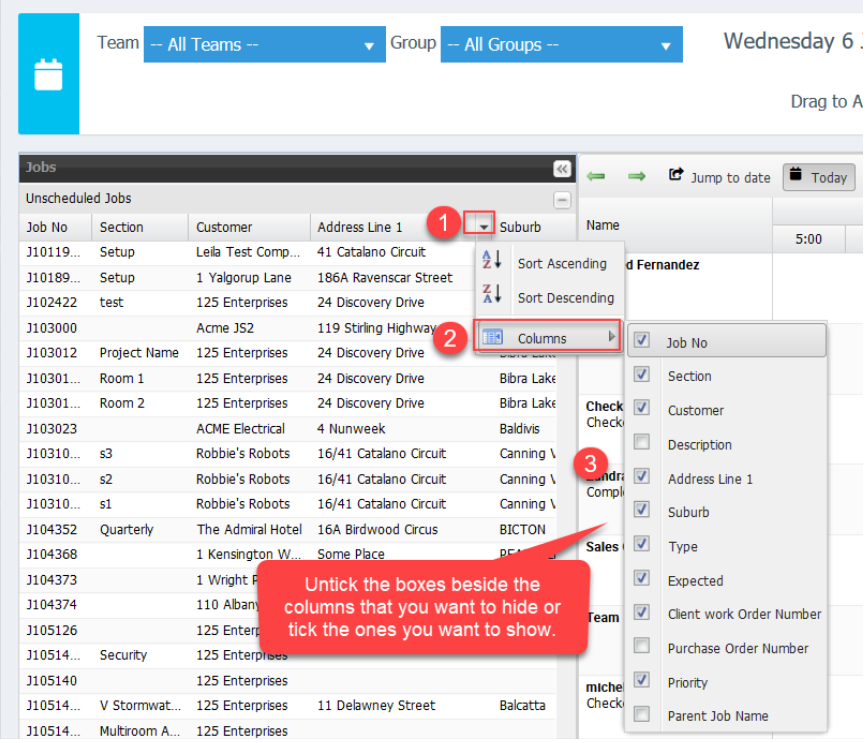Click the blue calendar icon
Image resolution: width=866 pixels, height=743 pixels.
point(48,75)
